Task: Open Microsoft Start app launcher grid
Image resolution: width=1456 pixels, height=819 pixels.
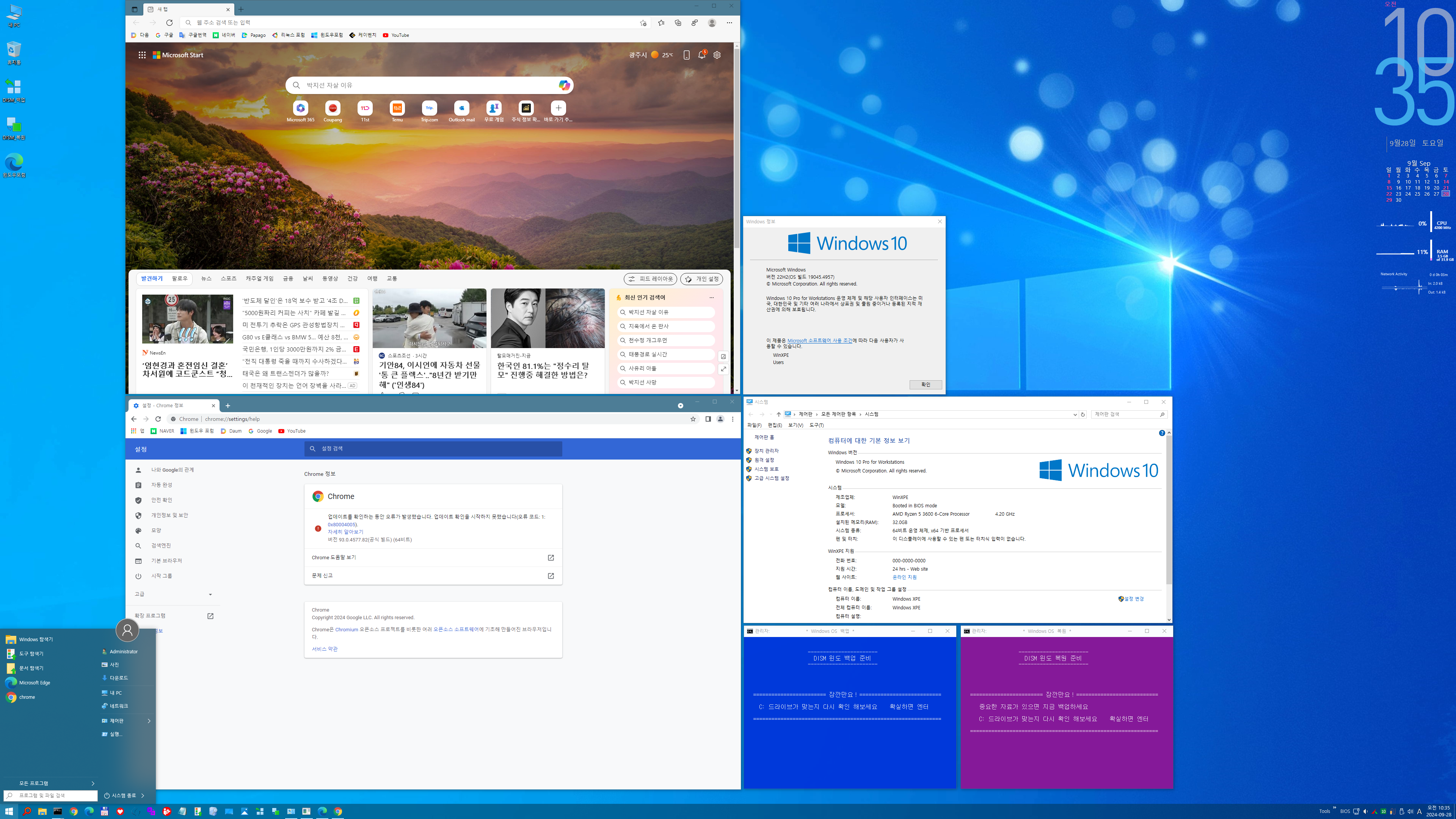Action: pos(142,55)
